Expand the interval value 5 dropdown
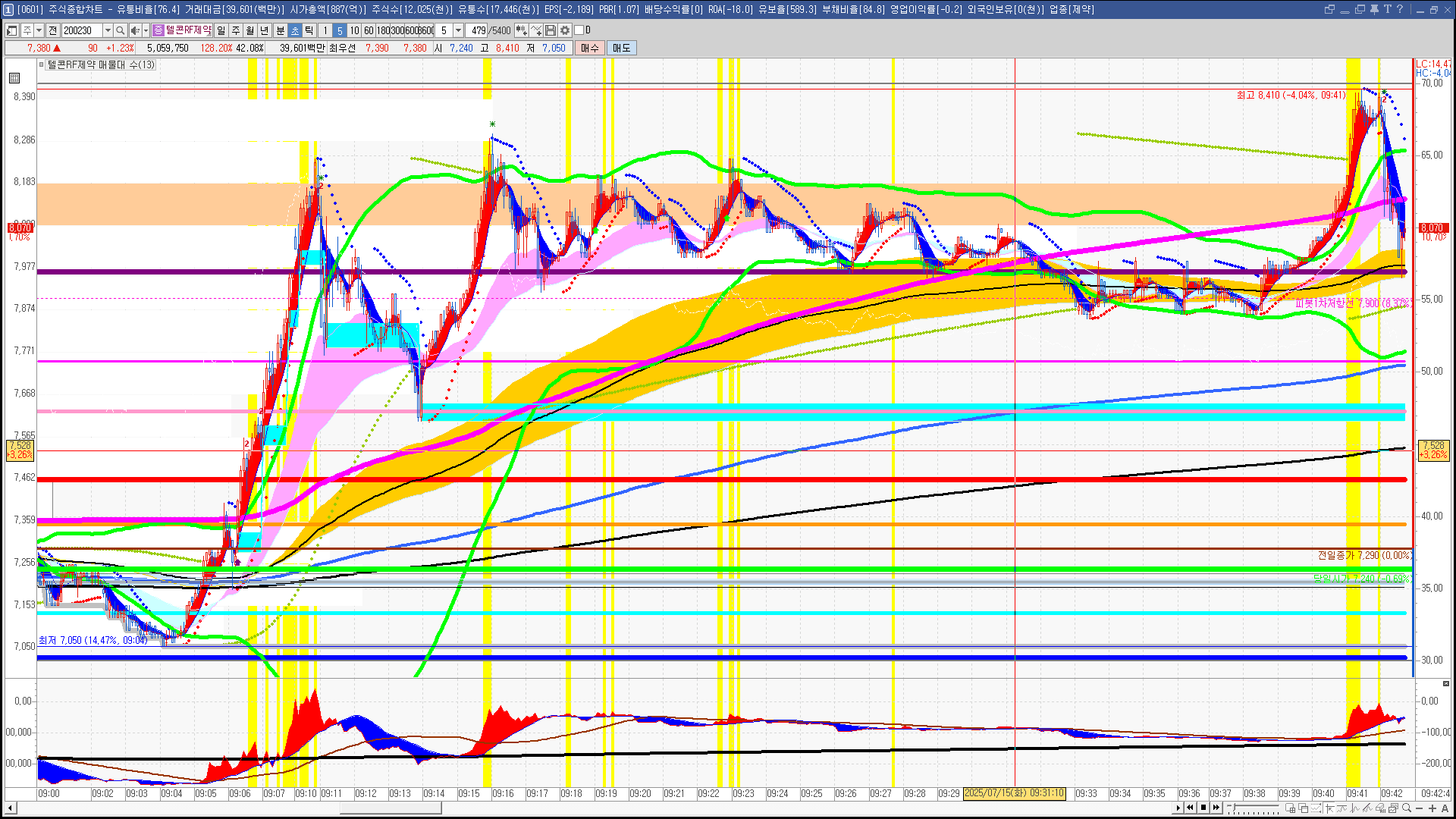Screen dimensions: 1456x819 tap(458, 30)
